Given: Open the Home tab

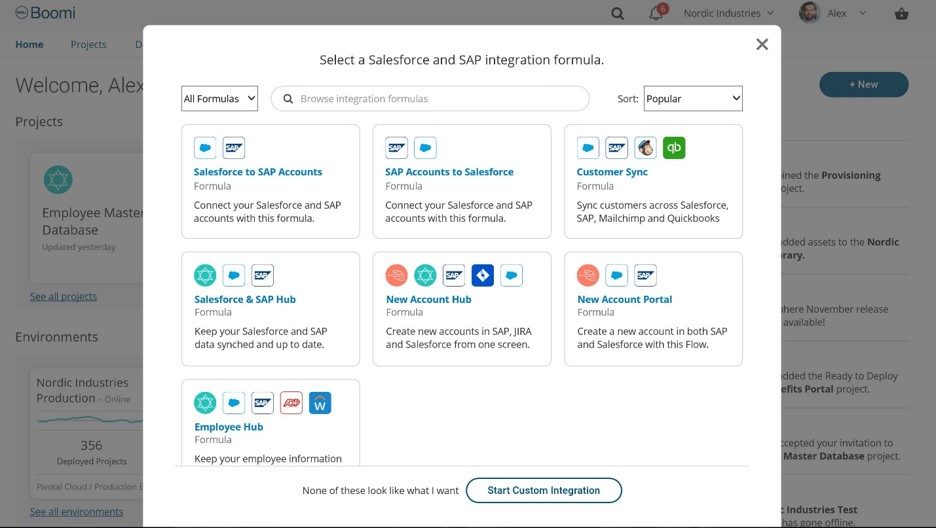Looking at the screenshot, I should point(29,44).
